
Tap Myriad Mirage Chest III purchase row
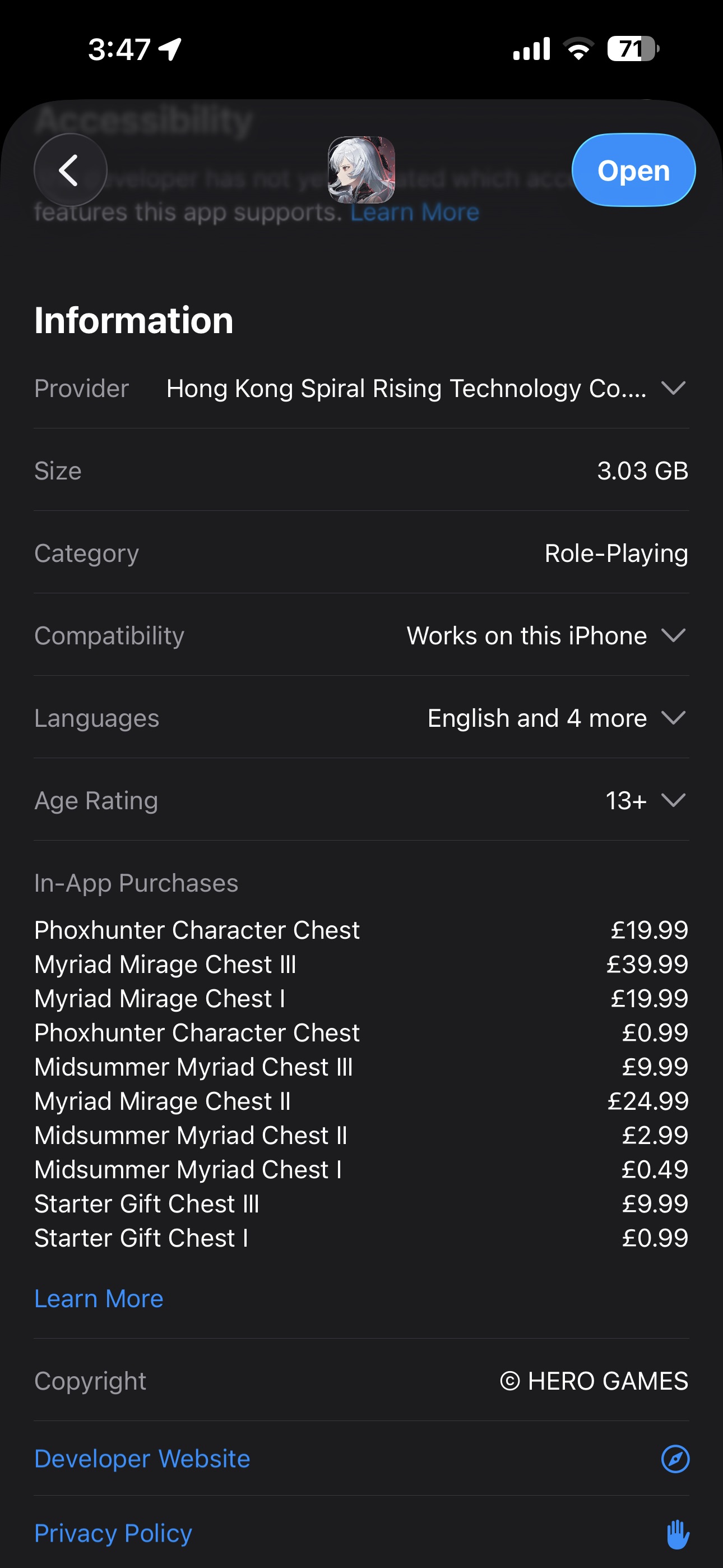(x=165, y=964)
